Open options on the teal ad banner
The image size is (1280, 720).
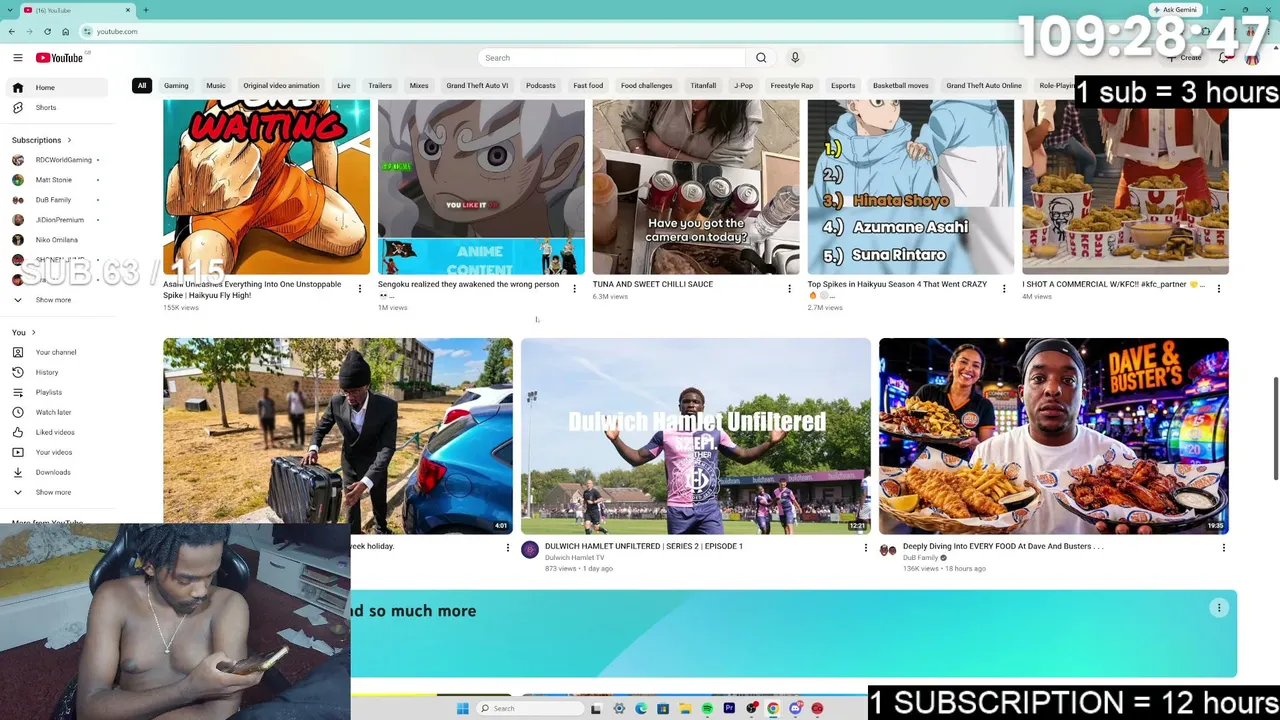coord(1219,608)
